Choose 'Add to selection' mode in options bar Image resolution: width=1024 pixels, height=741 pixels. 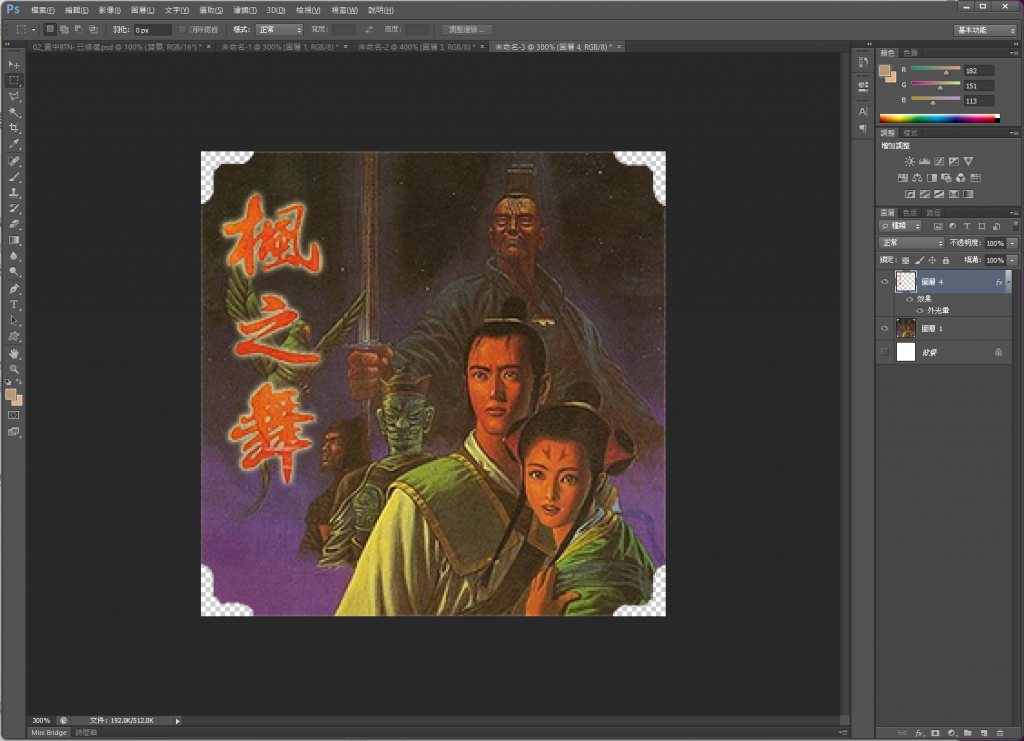[x=64, y=29]
